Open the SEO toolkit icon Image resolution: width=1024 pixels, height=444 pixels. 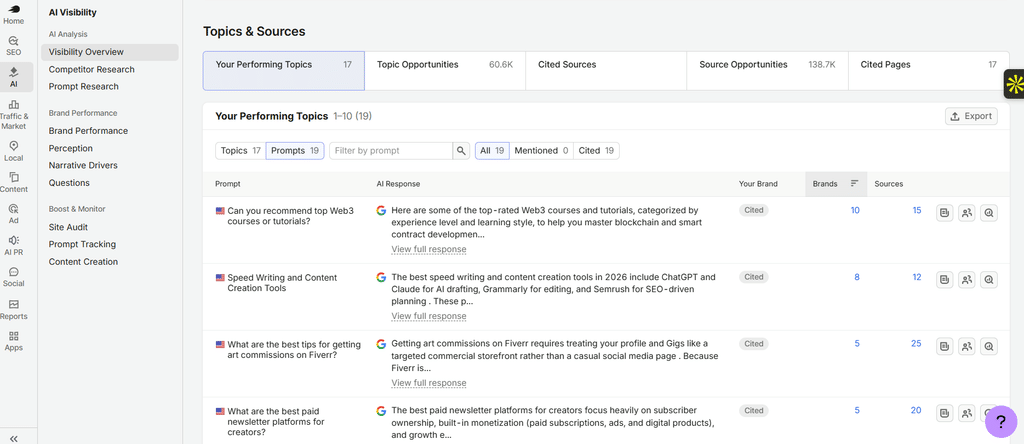(x=14, y=46)
